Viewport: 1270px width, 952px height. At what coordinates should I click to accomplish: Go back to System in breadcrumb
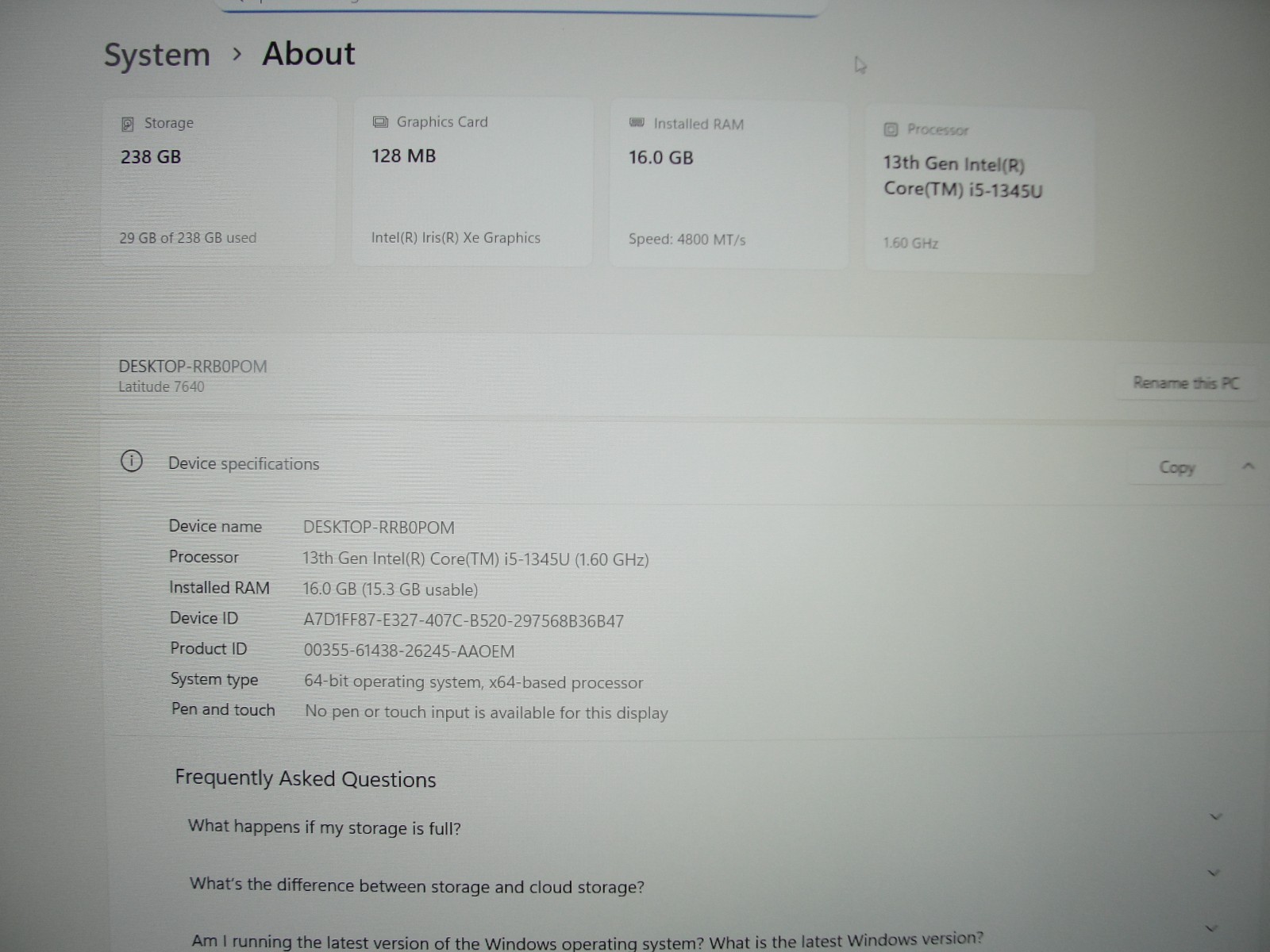click(157, 55)
